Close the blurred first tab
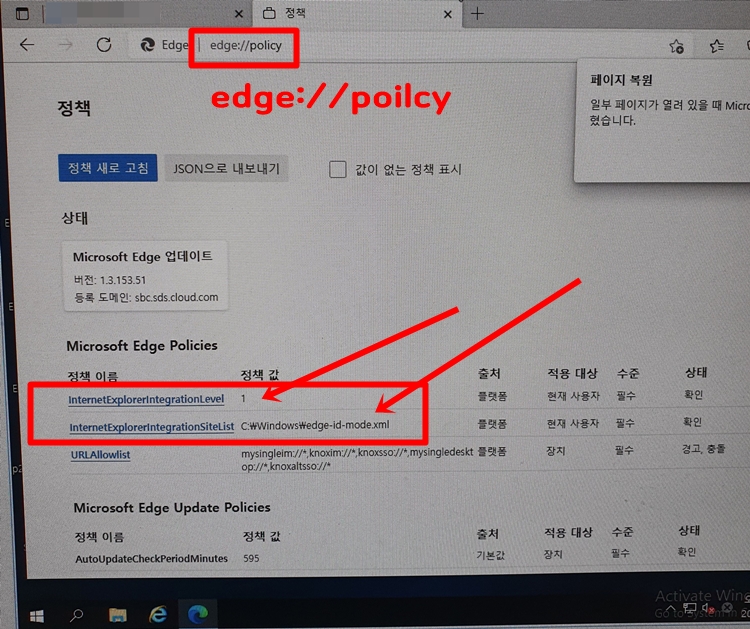 (x=239, y=14)
